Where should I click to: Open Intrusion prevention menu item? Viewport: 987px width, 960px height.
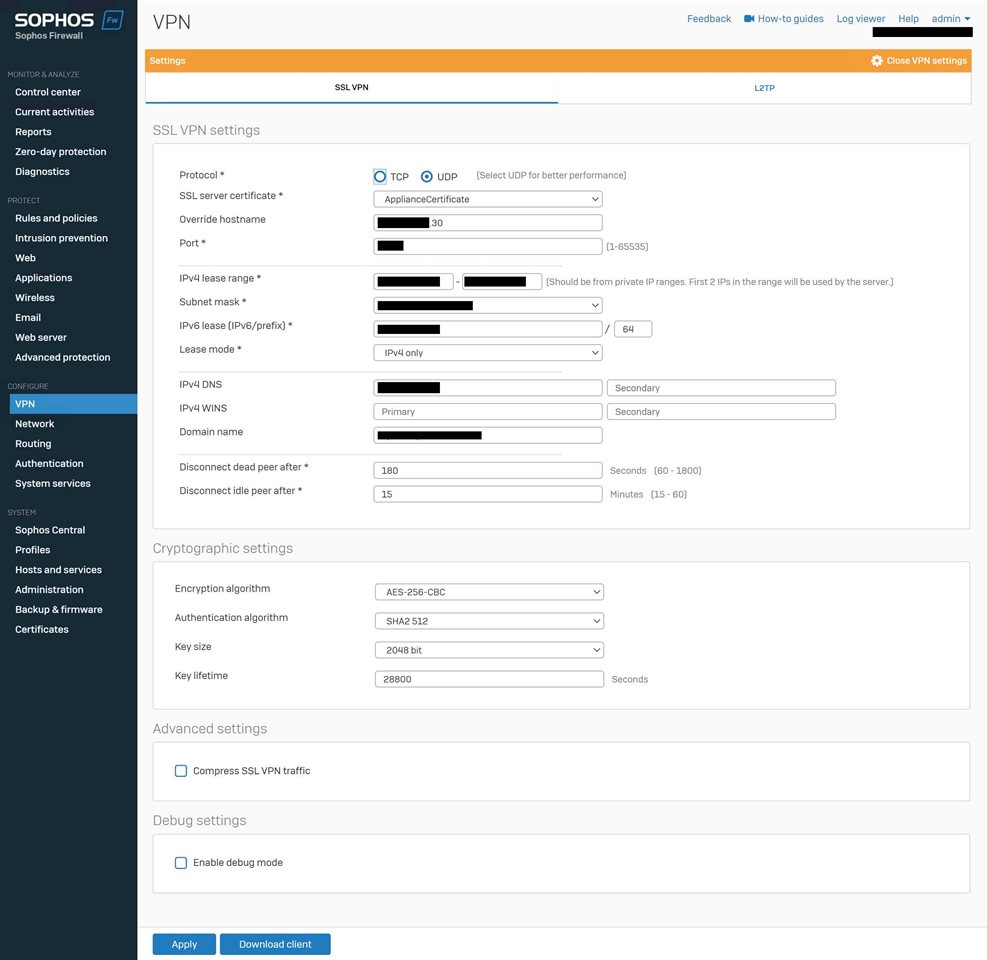[x=61, y=238]
